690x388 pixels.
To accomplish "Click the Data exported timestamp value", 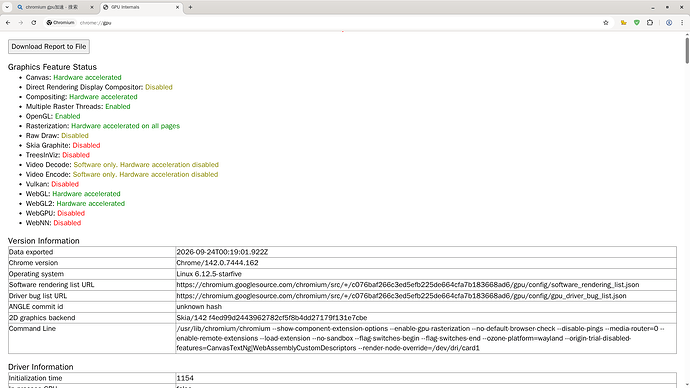I will [222, 252].
